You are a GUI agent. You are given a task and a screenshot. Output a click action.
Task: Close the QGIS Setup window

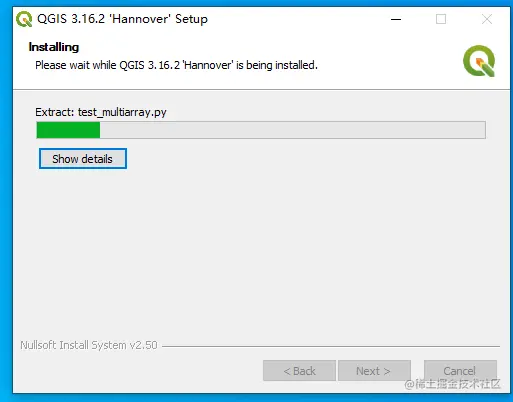pyautogui.click(x=487, y=19)
